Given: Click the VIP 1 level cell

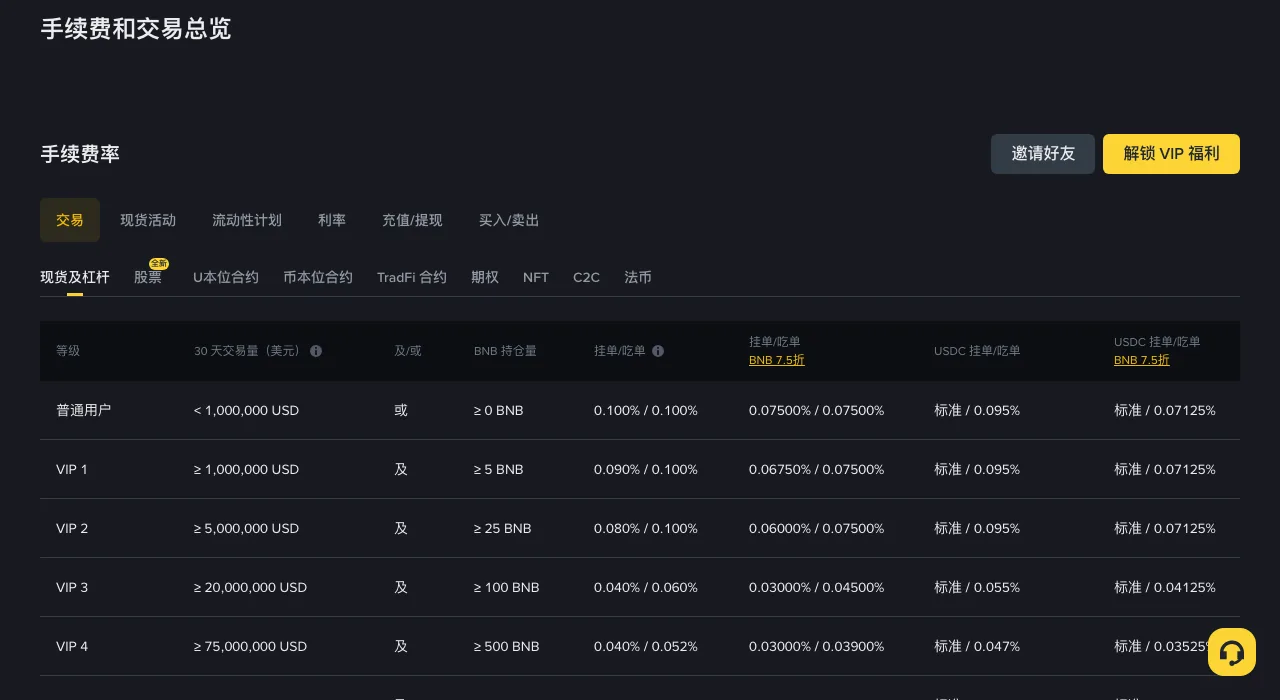Looking at the screenshot, I should click(72, 469).
